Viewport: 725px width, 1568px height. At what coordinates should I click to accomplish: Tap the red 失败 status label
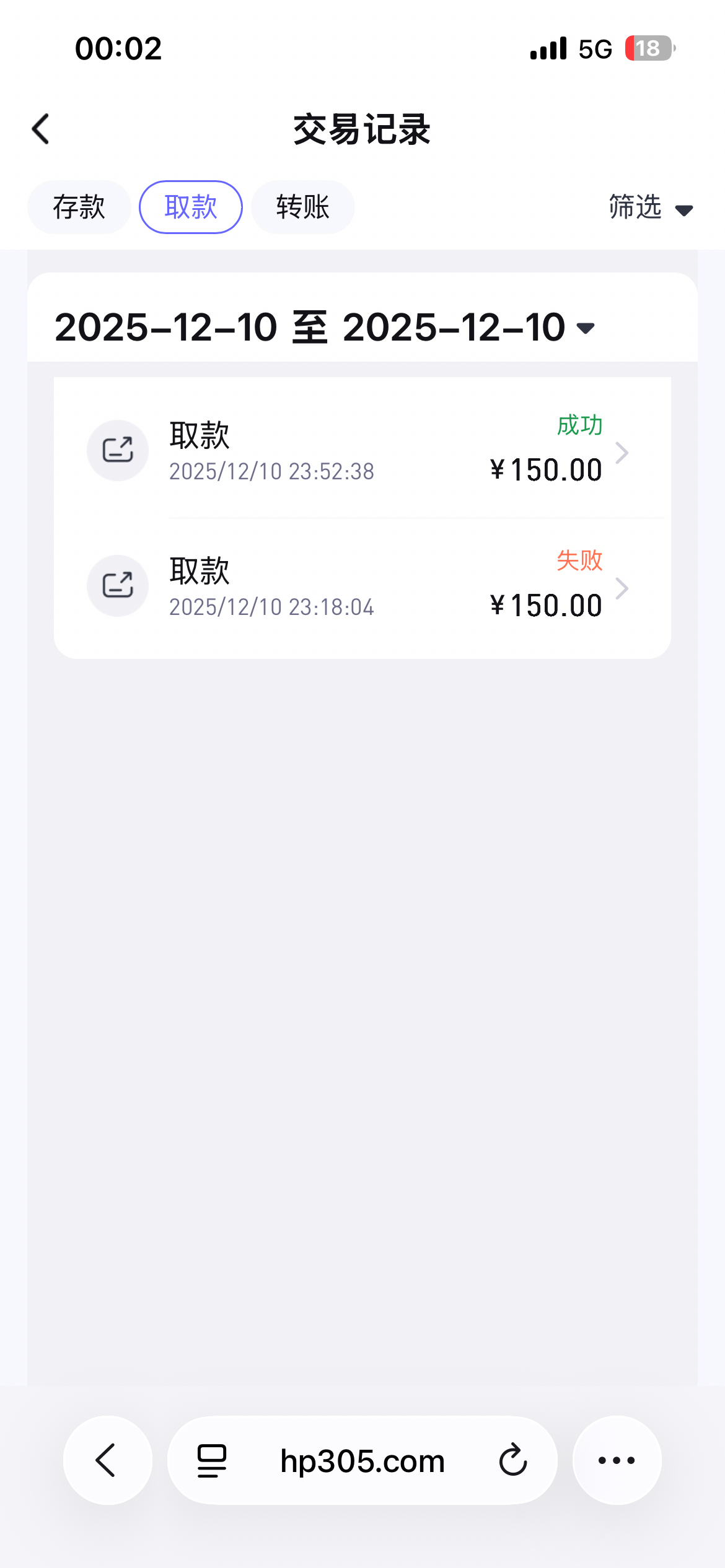point(579,560)
